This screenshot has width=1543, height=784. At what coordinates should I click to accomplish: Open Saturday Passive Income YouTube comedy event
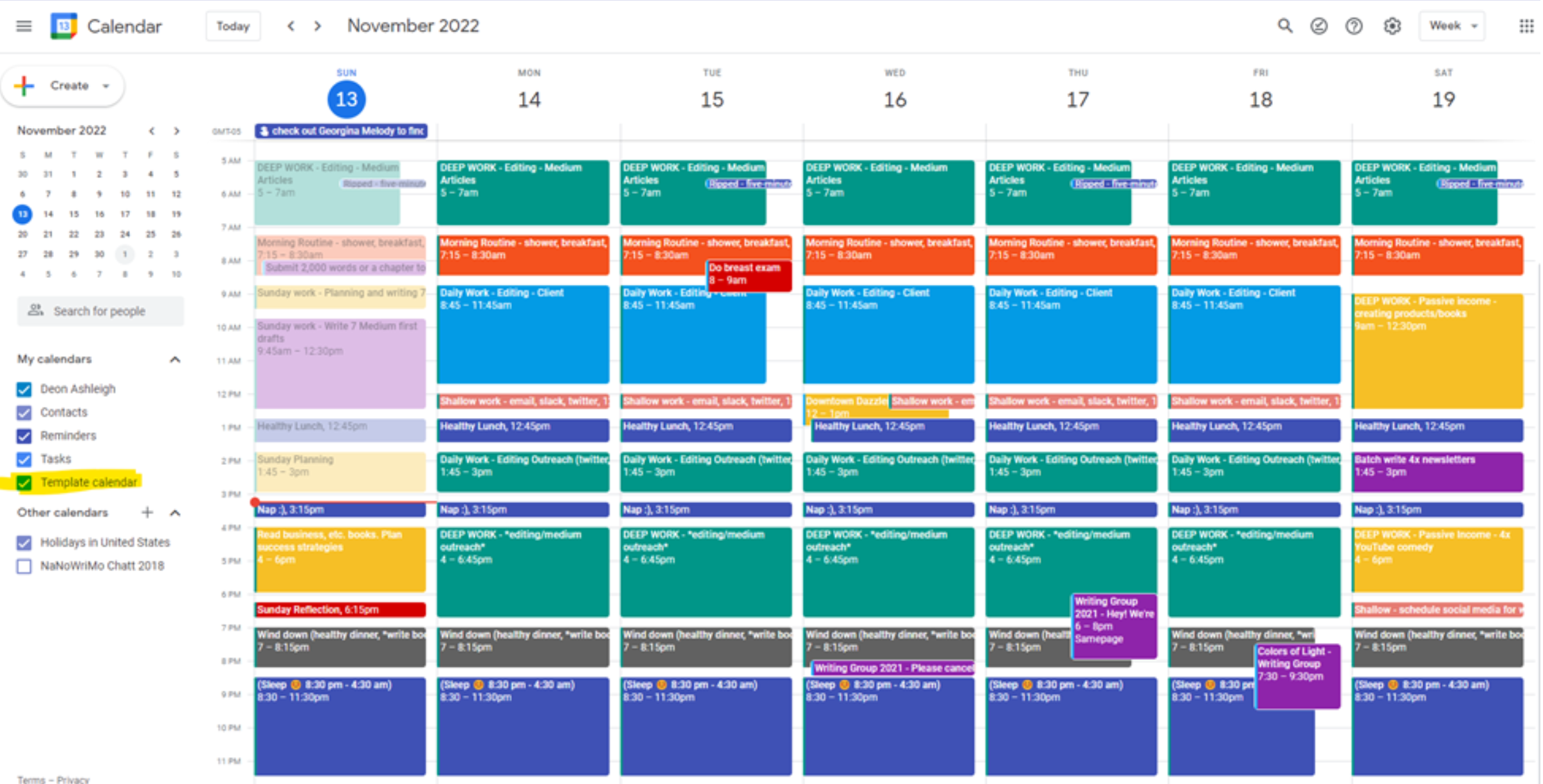1438,560
